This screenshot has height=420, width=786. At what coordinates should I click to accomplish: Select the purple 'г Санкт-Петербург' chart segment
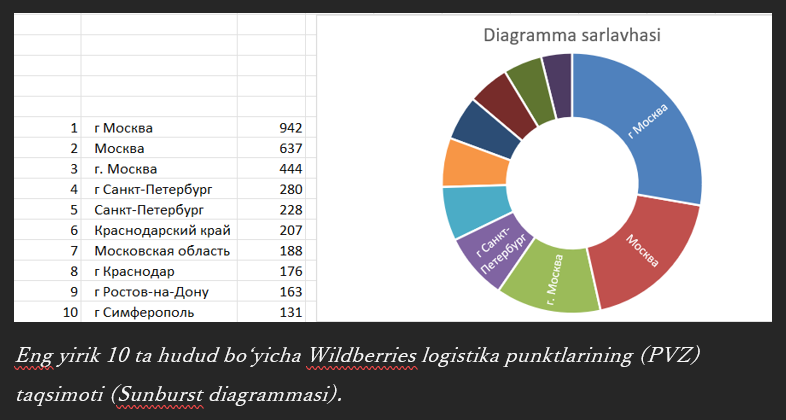click(x=494, y=251)
